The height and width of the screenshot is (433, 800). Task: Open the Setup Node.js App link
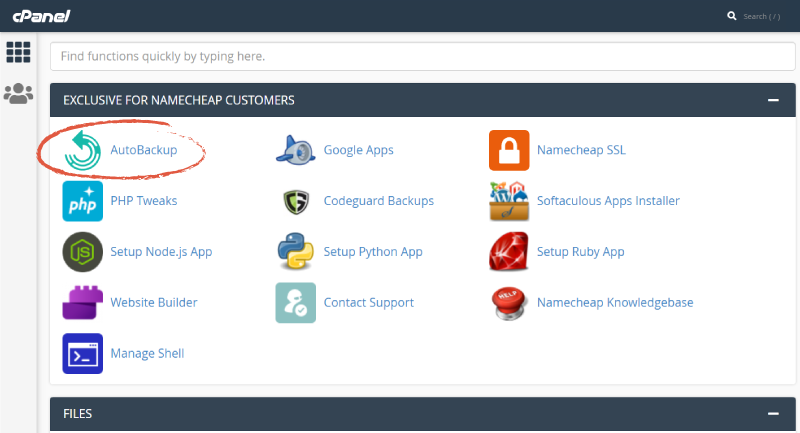[x=161, y=252]
